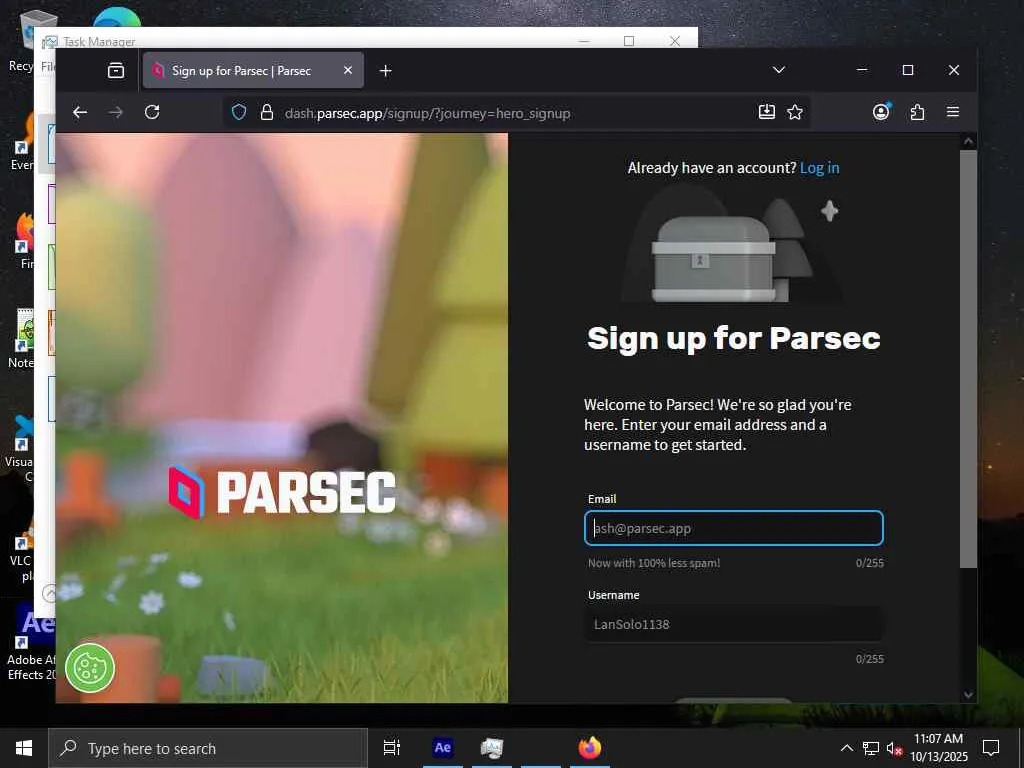The image size is (1024, 768).
Task: Click the page scrollbar down arrow
Action: coord(968,695)
